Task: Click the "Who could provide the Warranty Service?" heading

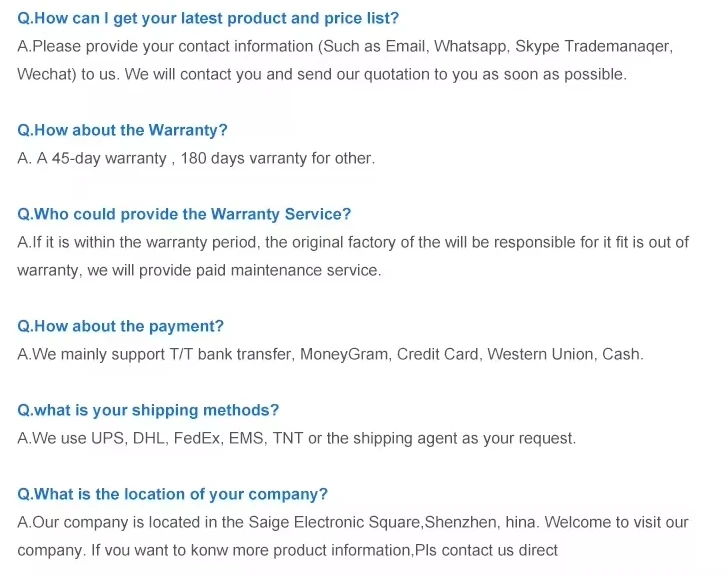Action: click(184, 214)
